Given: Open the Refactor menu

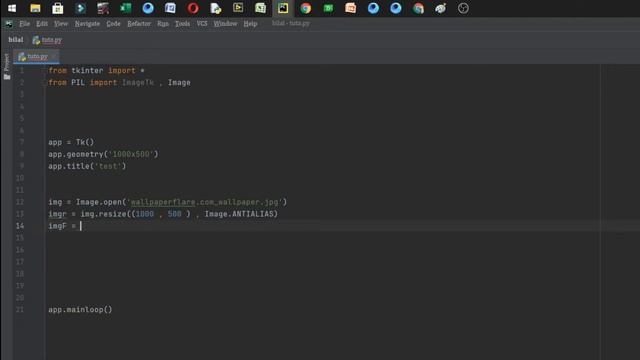Looking at the screenshot, I should pos(139,24).
